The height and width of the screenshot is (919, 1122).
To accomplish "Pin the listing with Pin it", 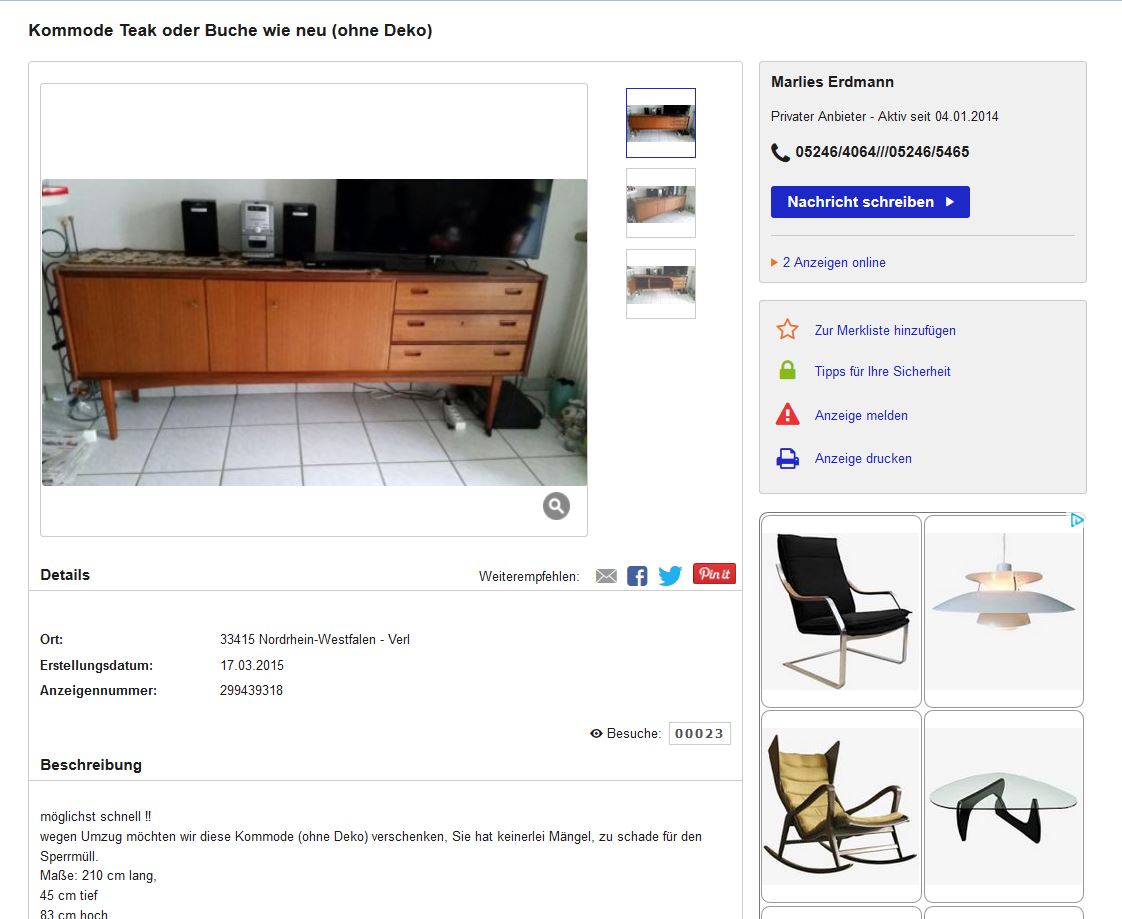I will [714, 573].
